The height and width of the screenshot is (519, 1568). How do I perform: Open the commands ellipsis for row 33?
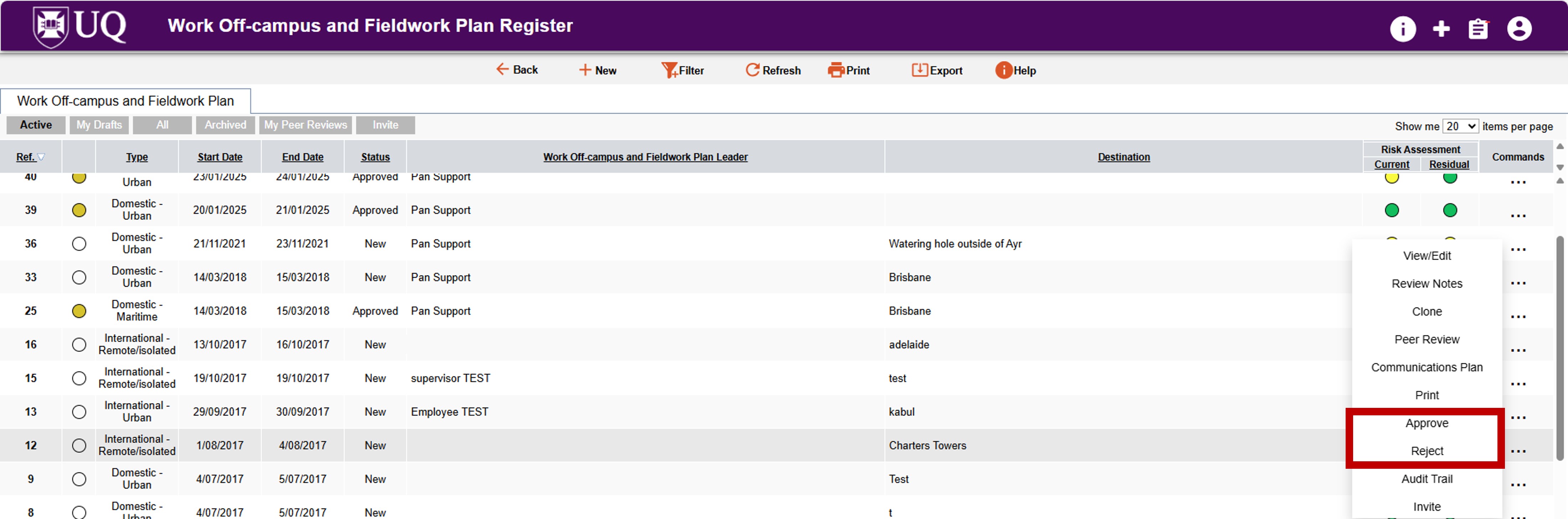click(1518, 283)
